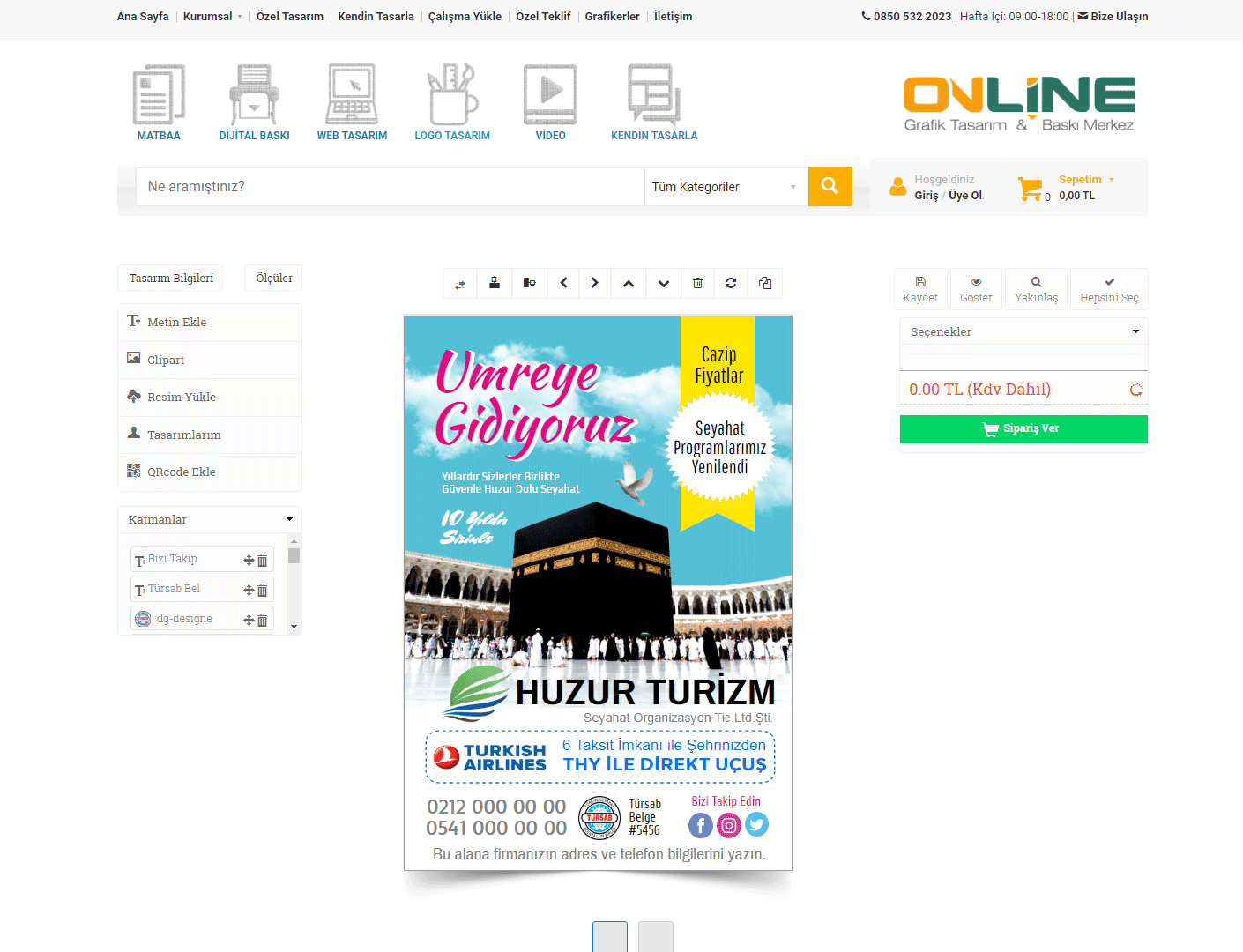
Task: Click the align vertical center toolbar icon
Action: [x=495, y=284]
